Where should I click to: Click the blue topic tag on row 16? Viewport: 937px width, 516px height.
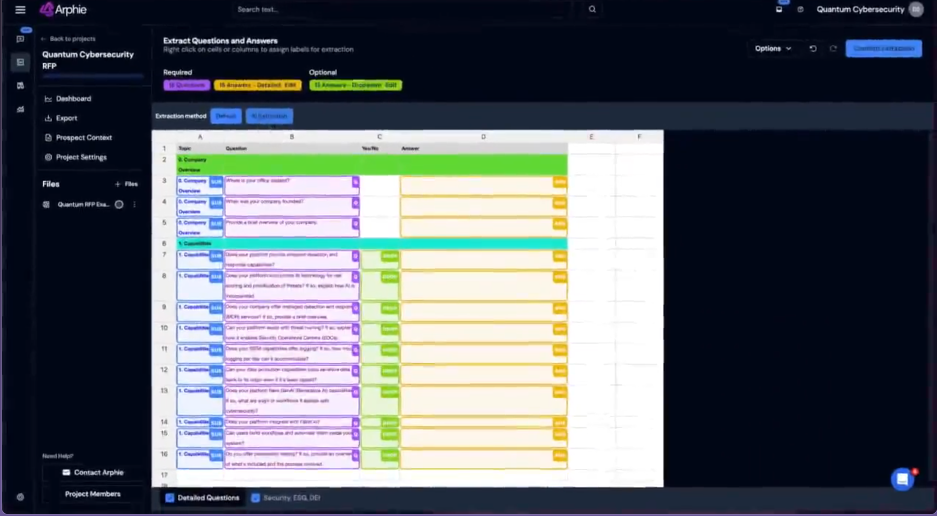click(x=216, y=456)
